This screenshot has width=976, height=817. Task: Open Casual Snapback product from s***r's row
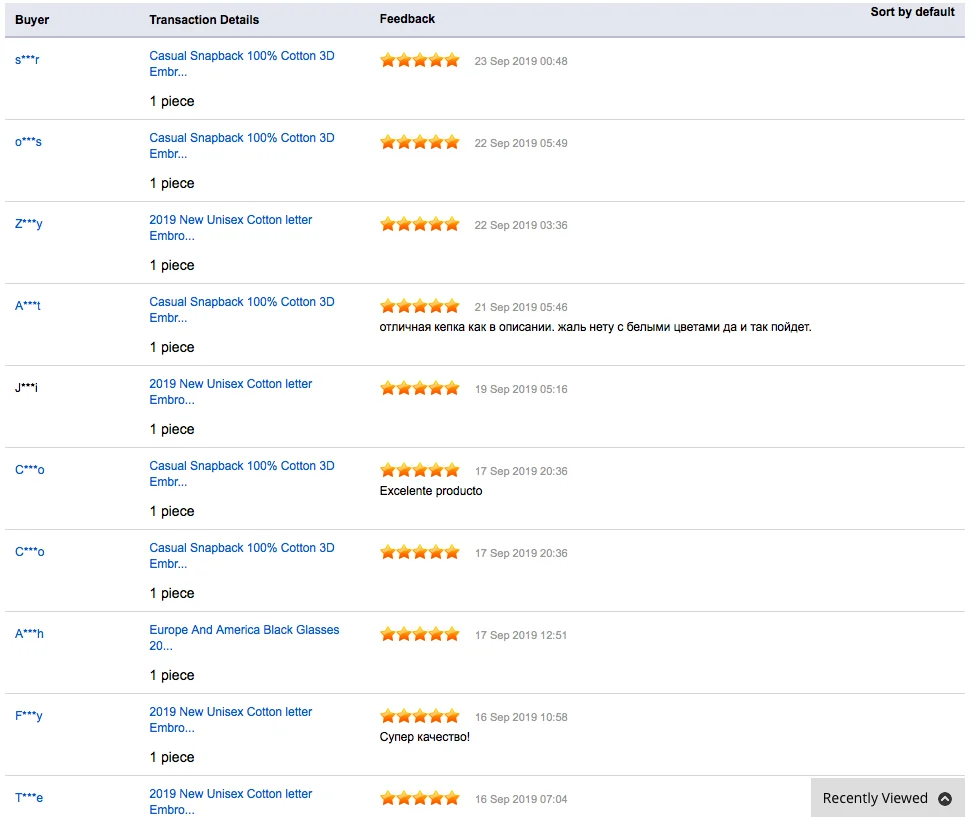(242, 63)
